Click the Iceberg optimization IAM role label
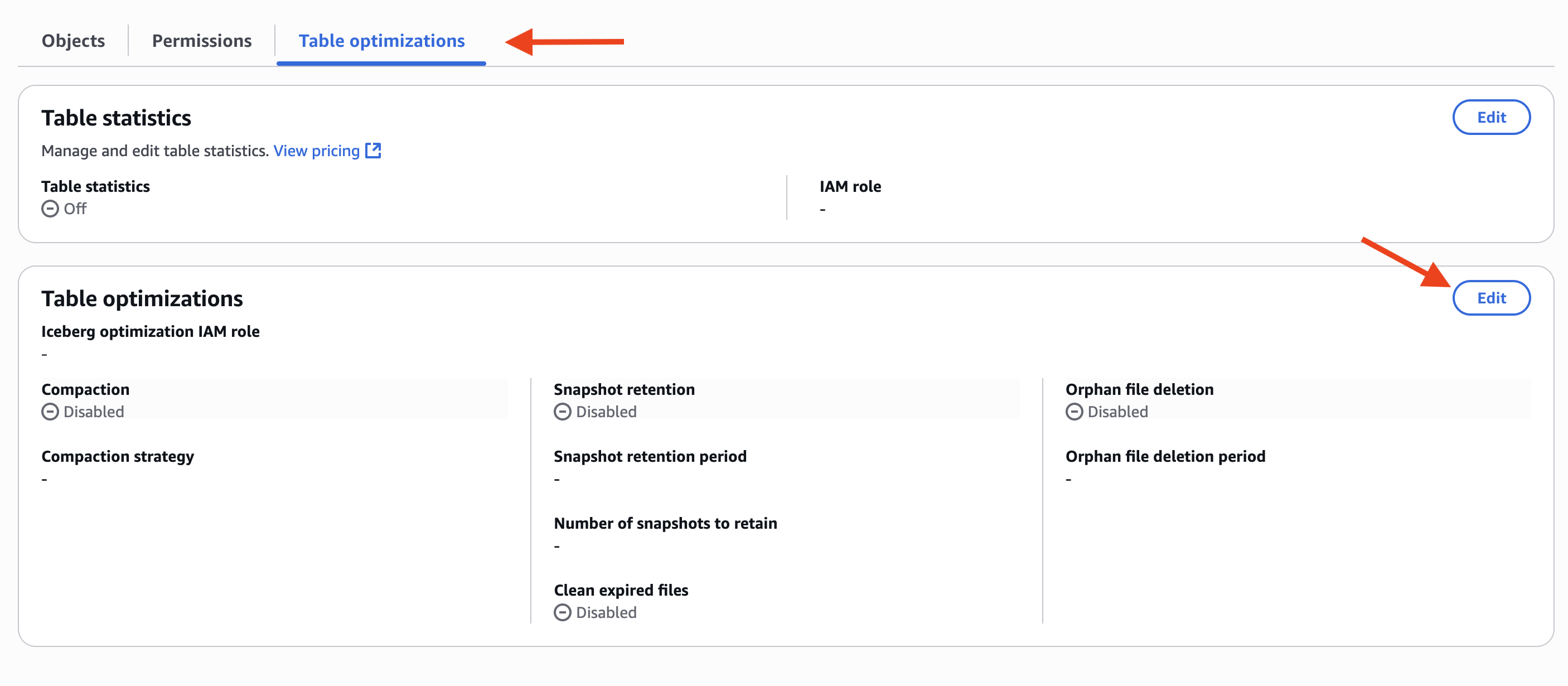The image size is (1568, 686). coord(151,332)
